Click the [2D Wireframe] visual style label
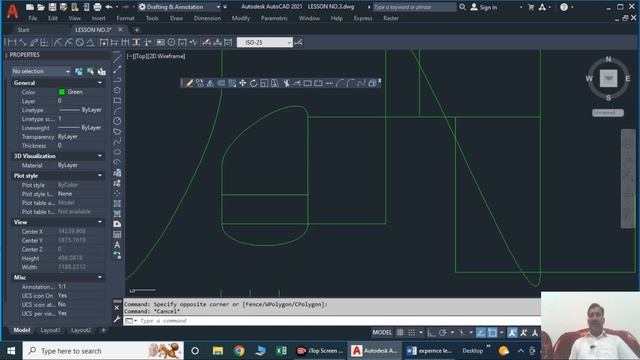Image resolution: width=640 pixels, height=360 pixels. (x=166, y=56)
